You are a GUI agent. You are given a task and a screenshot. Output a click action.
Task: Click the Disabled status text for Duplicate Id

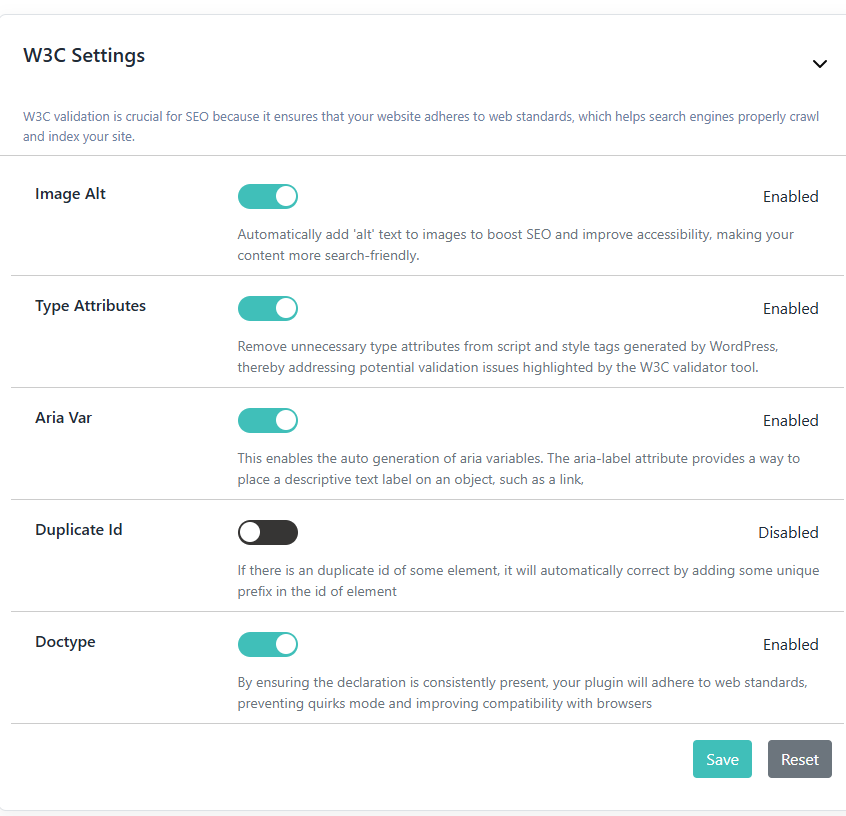click(788, 533)
